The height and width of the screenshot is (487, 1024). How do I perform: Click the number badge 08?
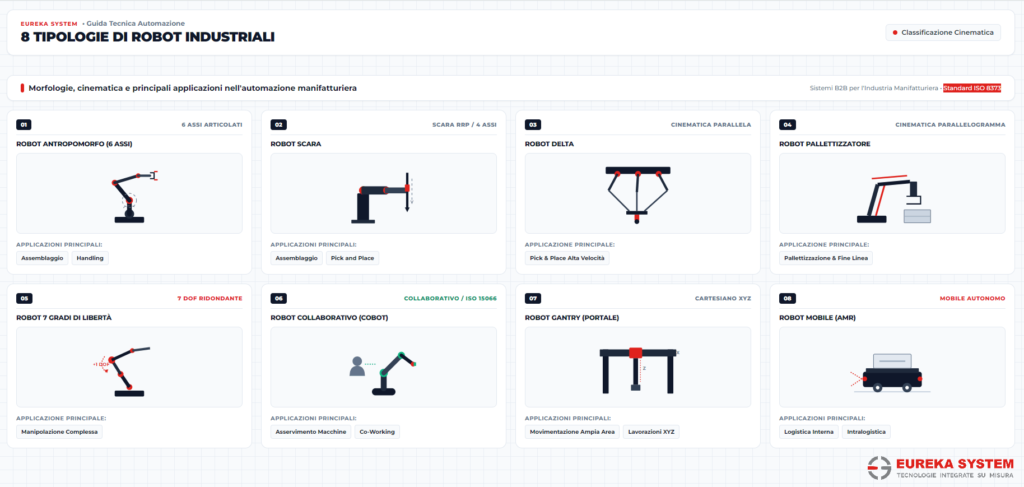tap(788, 298)
